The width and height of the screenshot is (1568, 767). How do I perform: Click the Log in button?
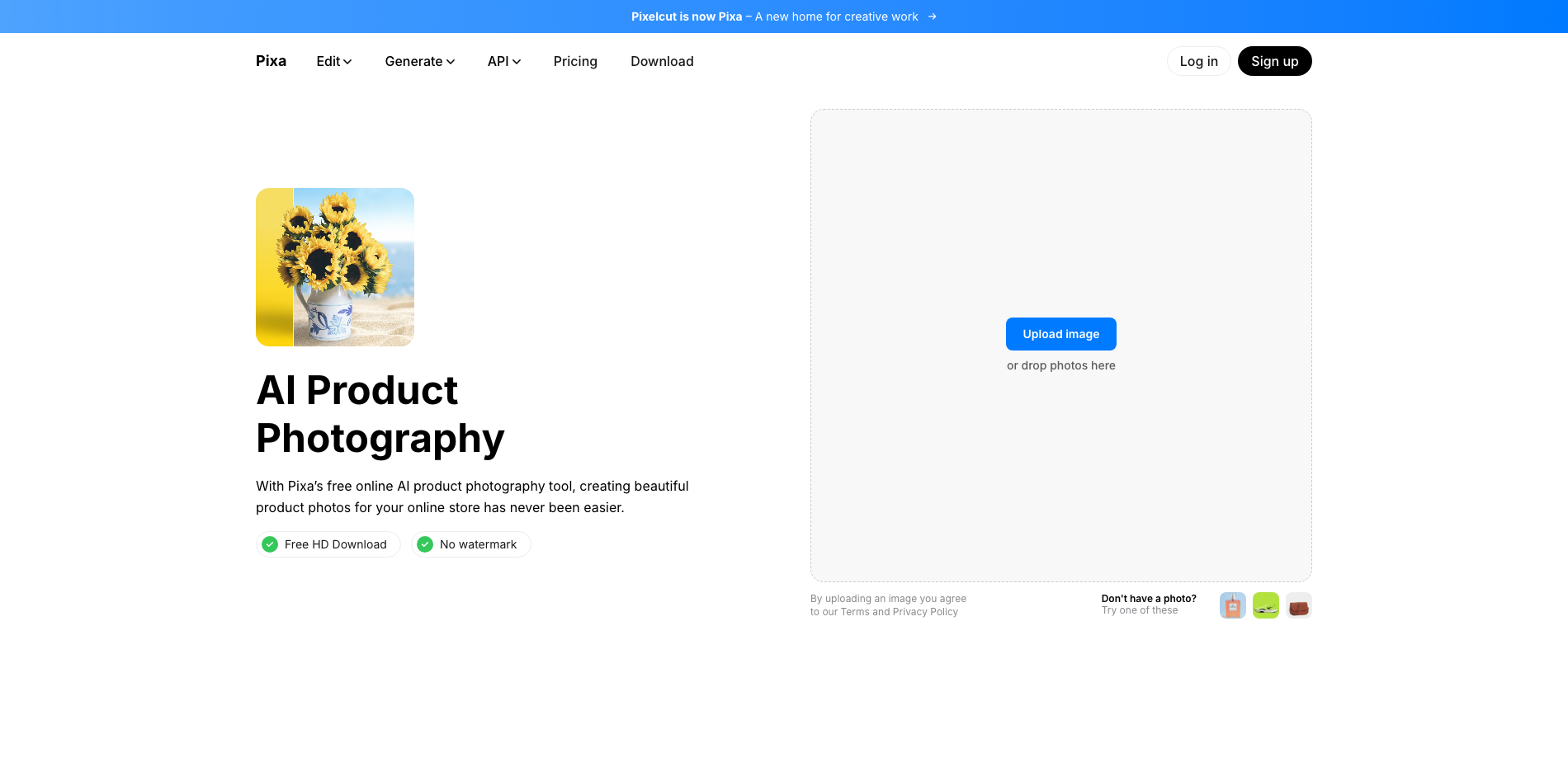tap(1198, 61)
